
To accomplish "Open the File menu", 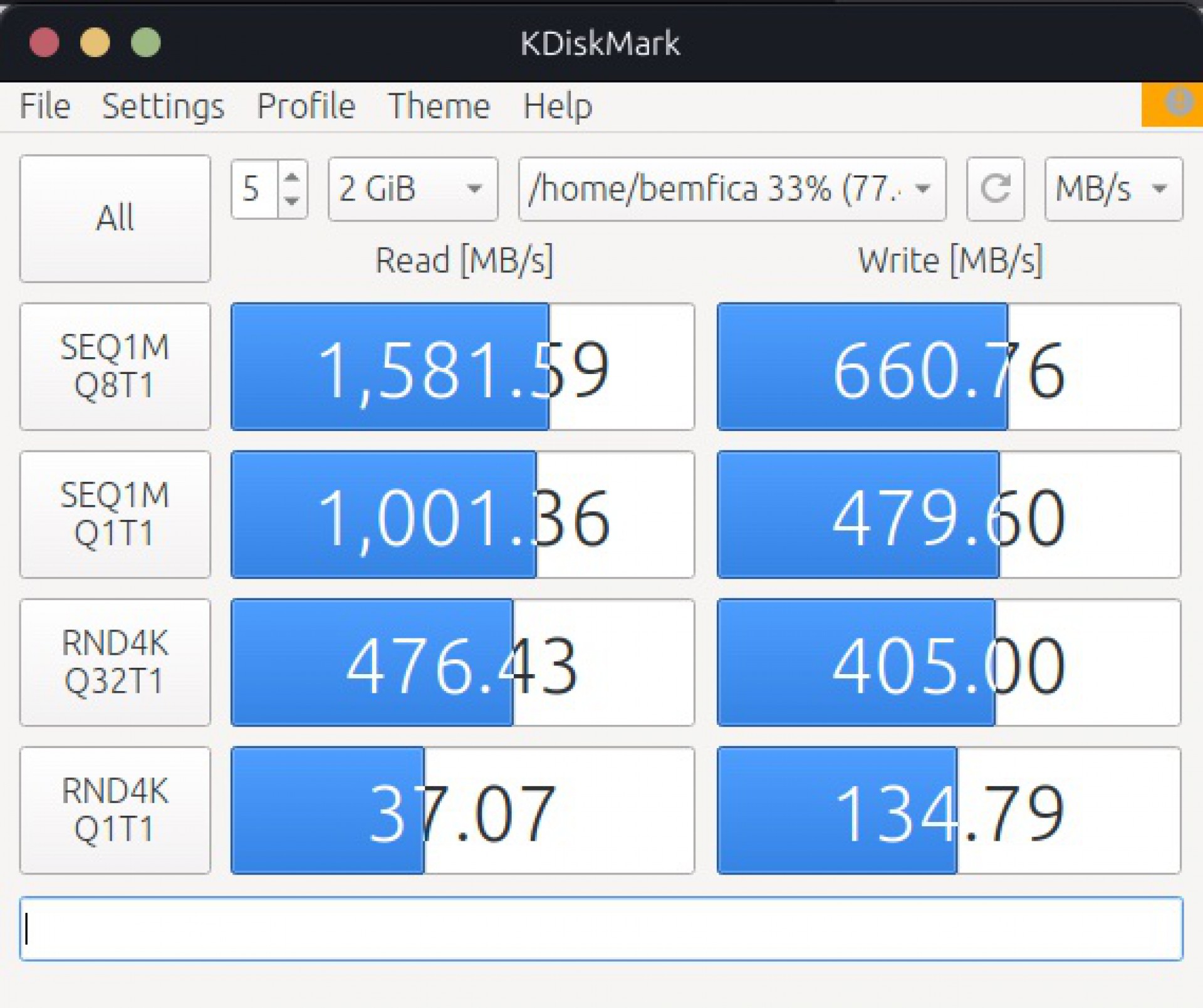I will point(44,105).
